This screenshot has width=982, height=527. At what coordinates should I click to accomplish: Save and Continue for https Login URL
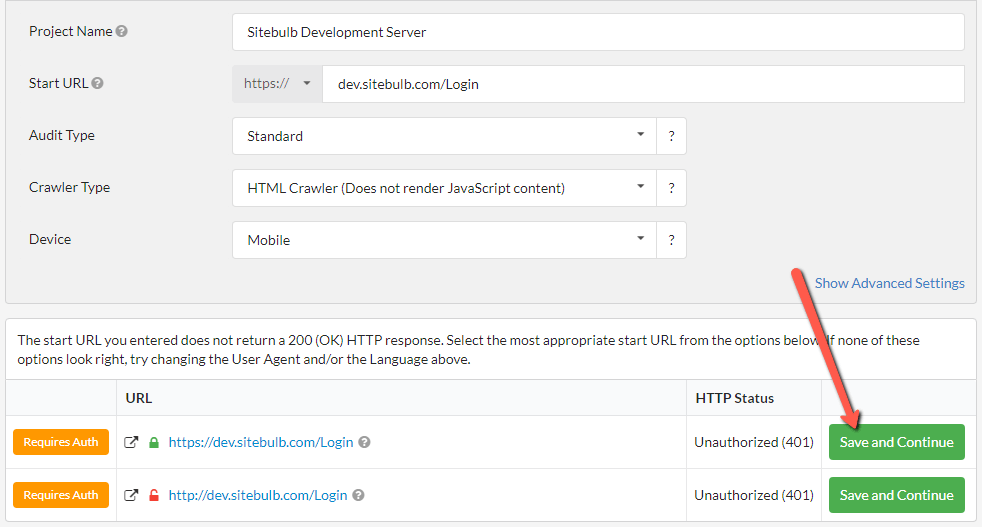(896, 442)
